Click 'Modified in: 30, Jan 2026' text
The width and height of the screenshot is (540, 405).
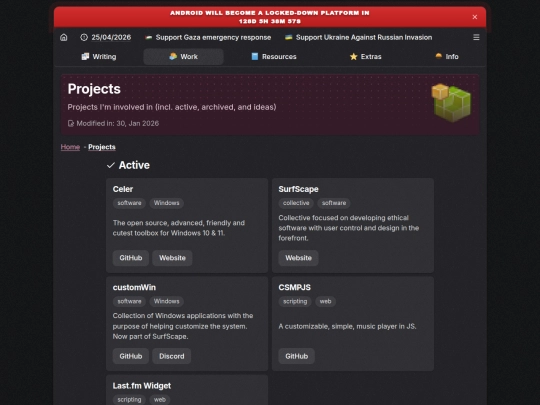click(117, 123)
